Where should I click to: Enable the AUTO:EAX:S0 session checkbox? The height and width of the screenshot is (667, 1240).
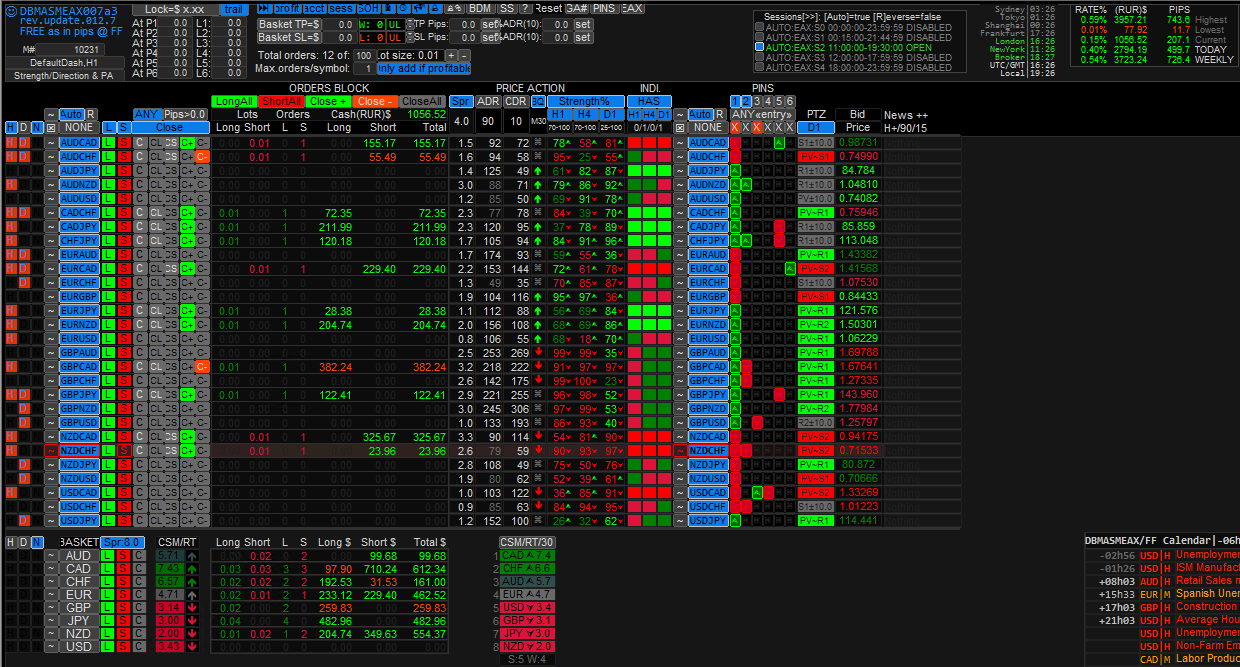(759, 27)
